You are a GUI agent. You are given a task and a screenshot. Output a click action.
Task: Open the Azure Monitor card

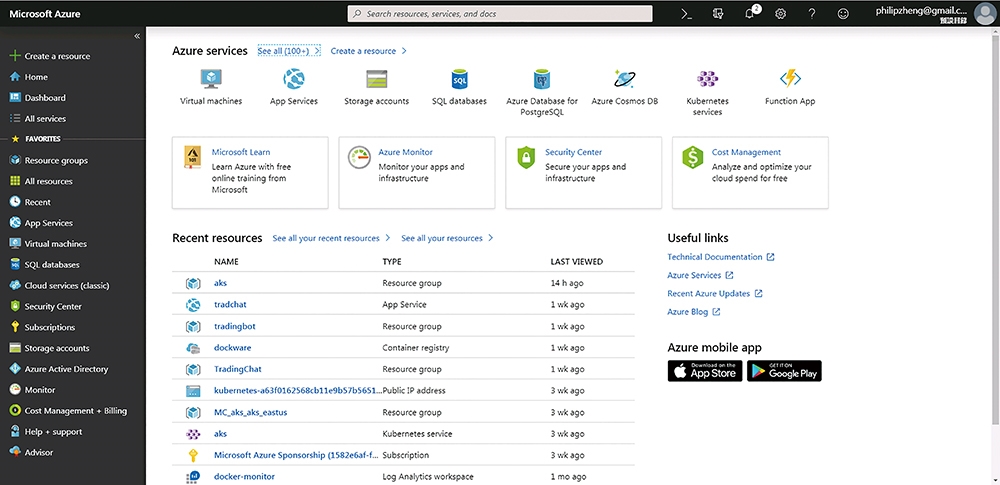pos(416,172)
